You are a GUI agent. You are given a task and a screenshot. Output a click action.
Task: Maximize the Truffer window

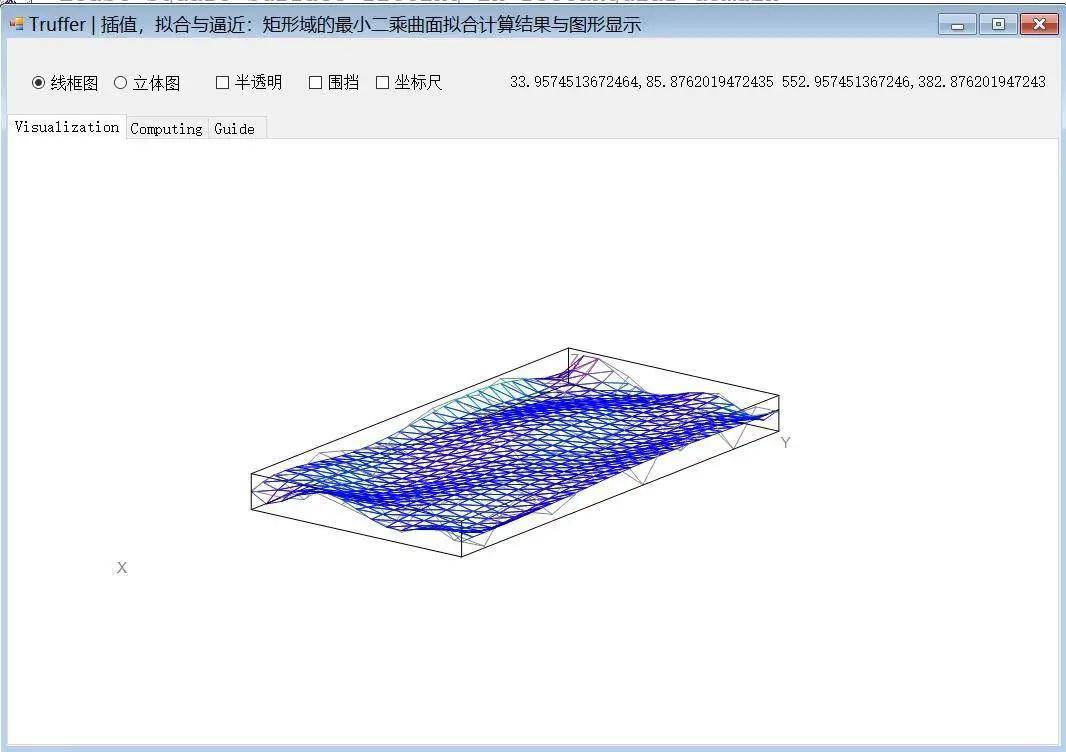[x=998, y=25]
